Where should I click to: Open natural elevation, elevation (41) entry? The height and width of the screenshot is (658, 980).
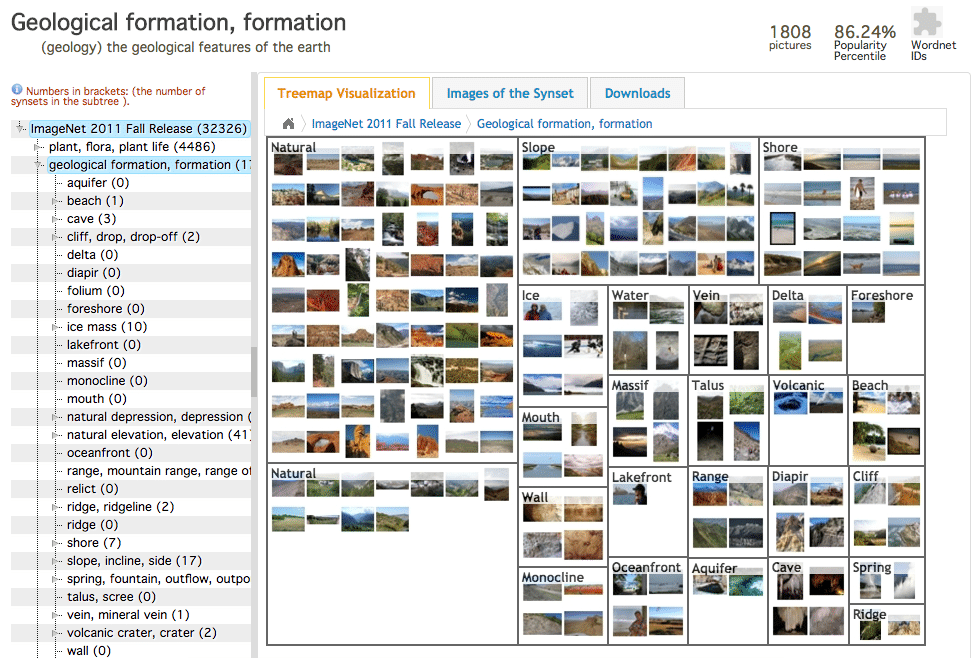click(x=159, y=435)
